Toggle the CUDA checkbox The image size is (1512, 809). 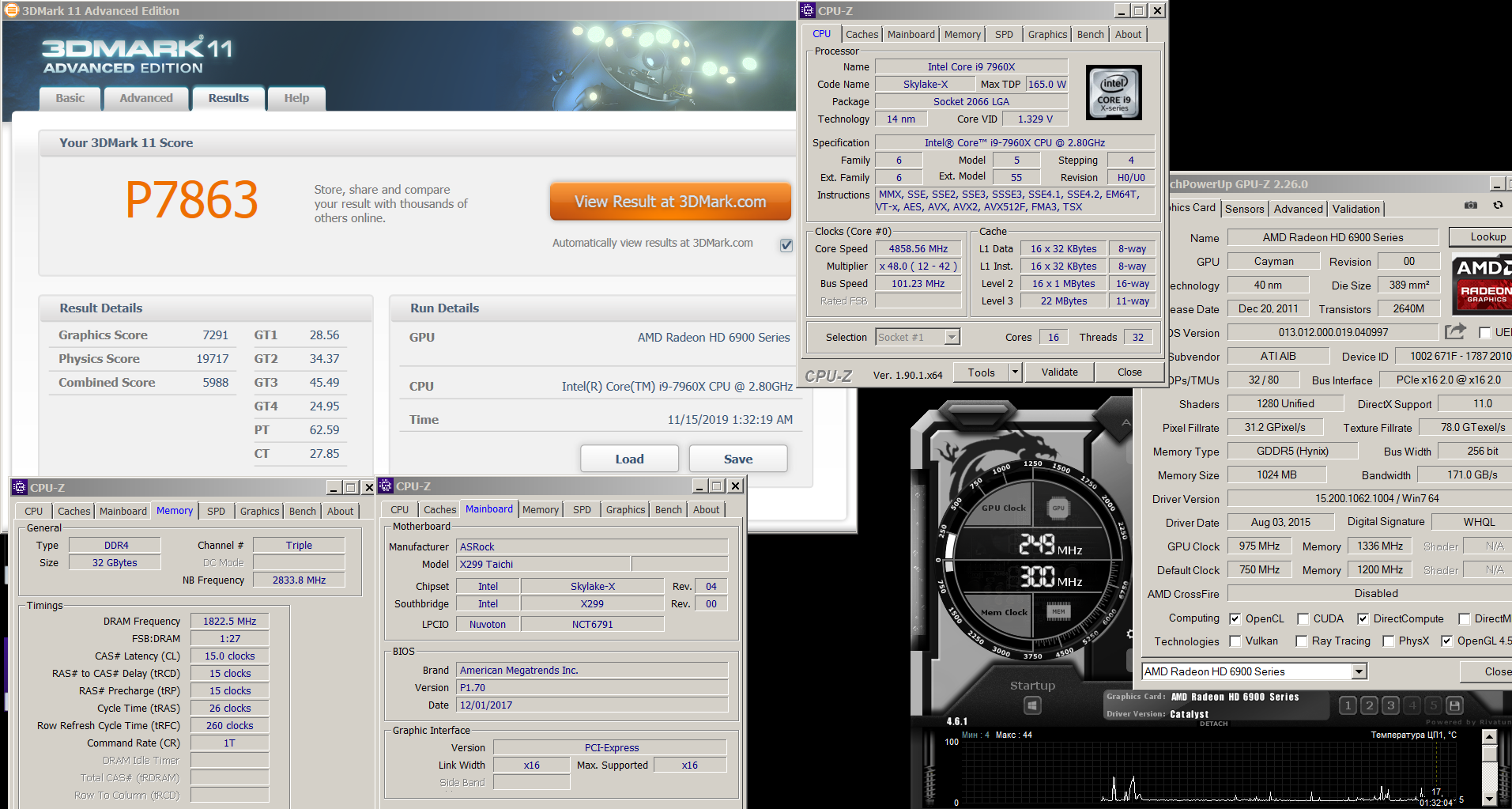click(1302, 618)
